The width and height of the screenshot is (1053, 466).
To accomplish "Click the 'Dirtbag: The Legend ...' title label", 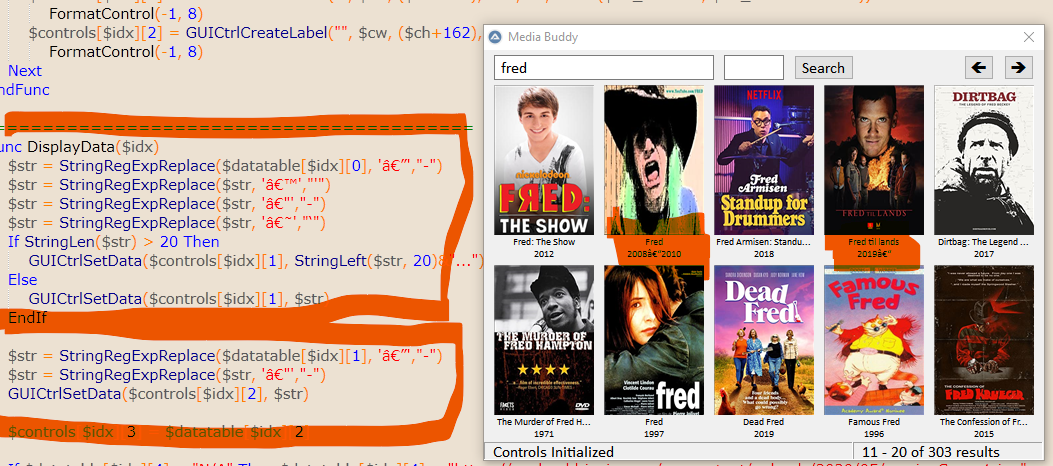I will point(984,242).
